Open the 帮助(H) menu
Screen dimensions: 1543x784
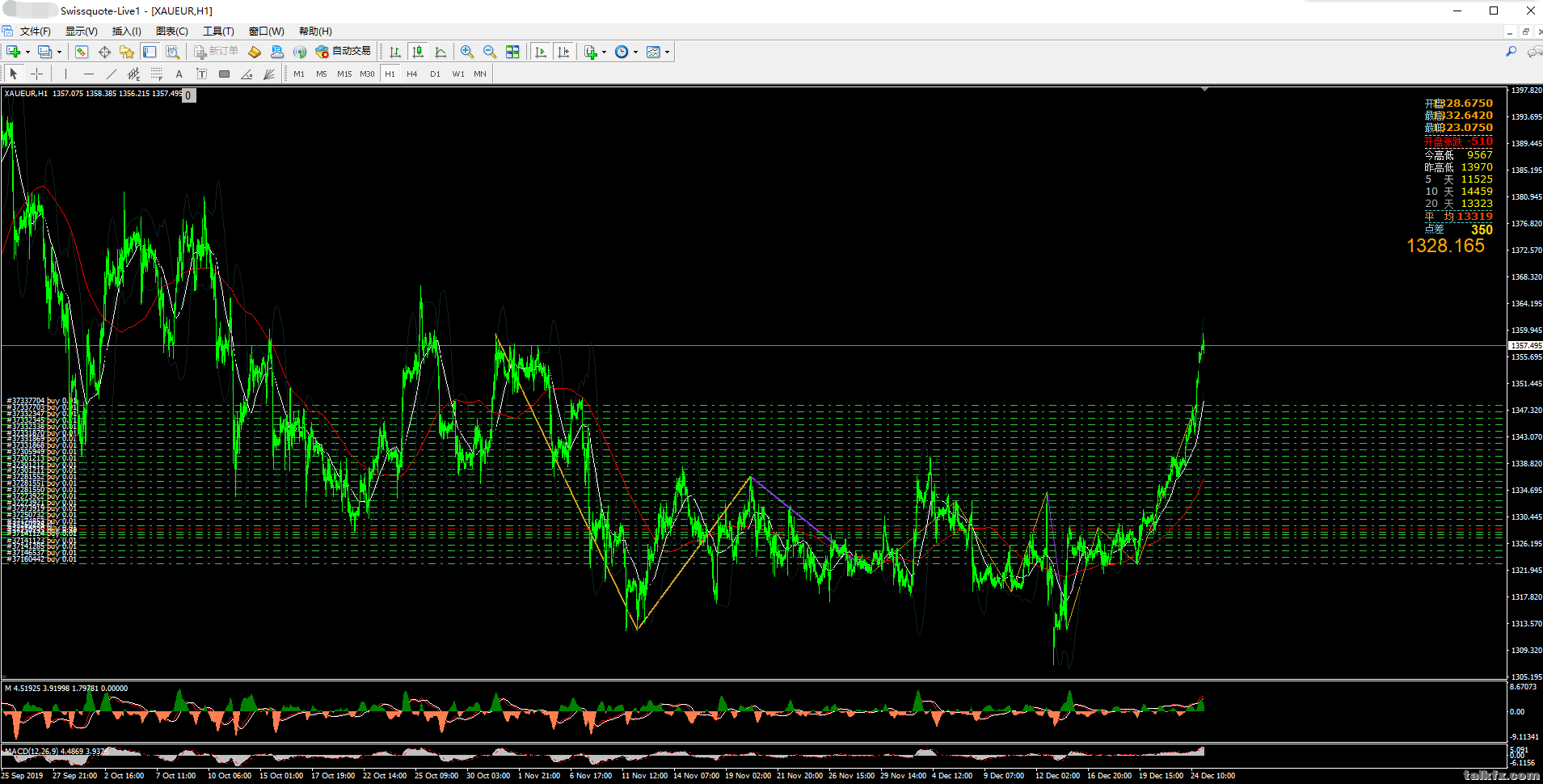[x=315, y=32]
